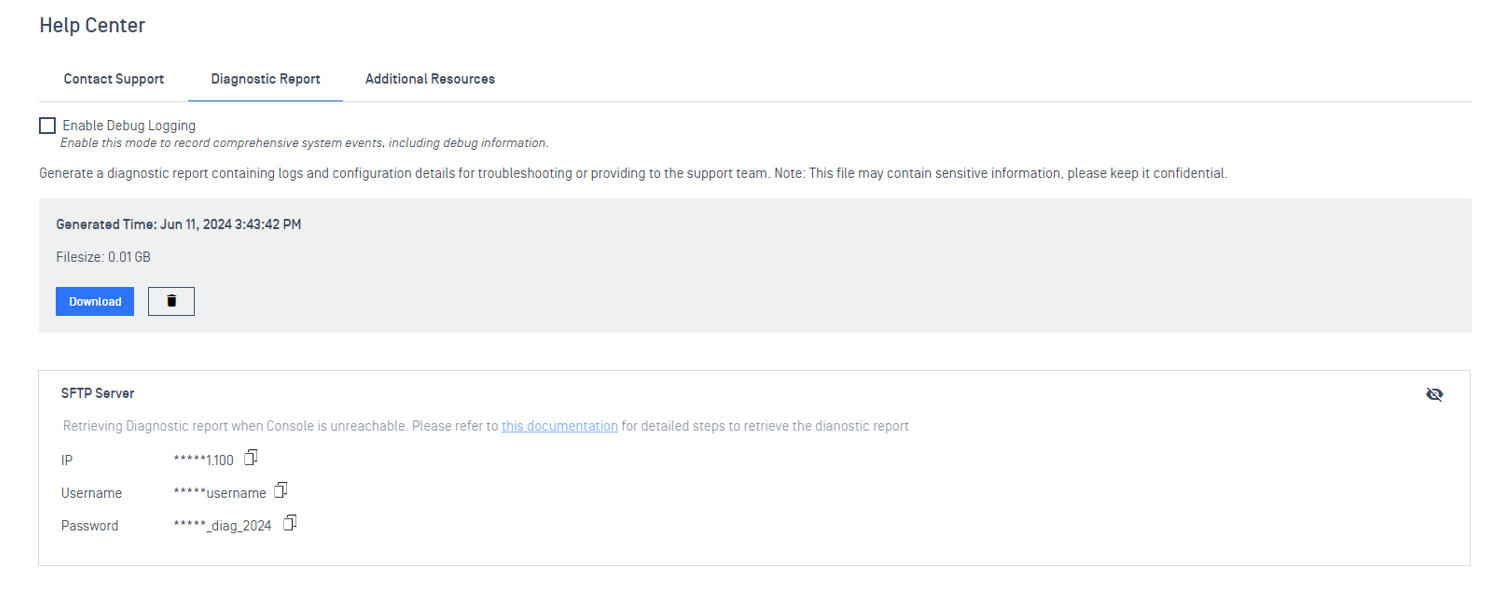Click the Filesize 0.01 GB text
The image size is (1497, 595).
point(104,257)
